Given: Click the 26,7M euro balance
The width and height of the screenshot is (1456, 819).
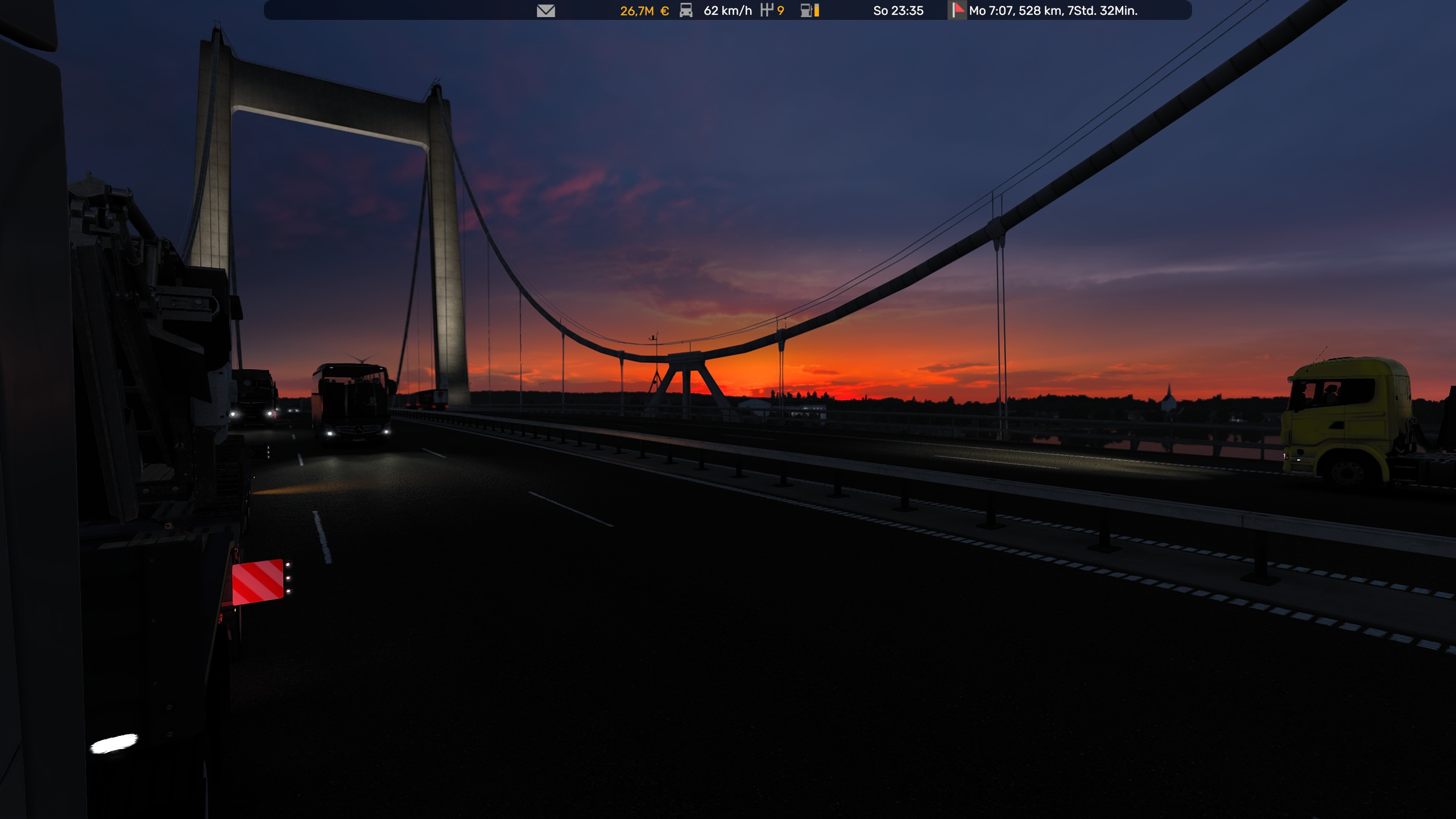Looking at the screenshot, I should click(x=643, y=11).
